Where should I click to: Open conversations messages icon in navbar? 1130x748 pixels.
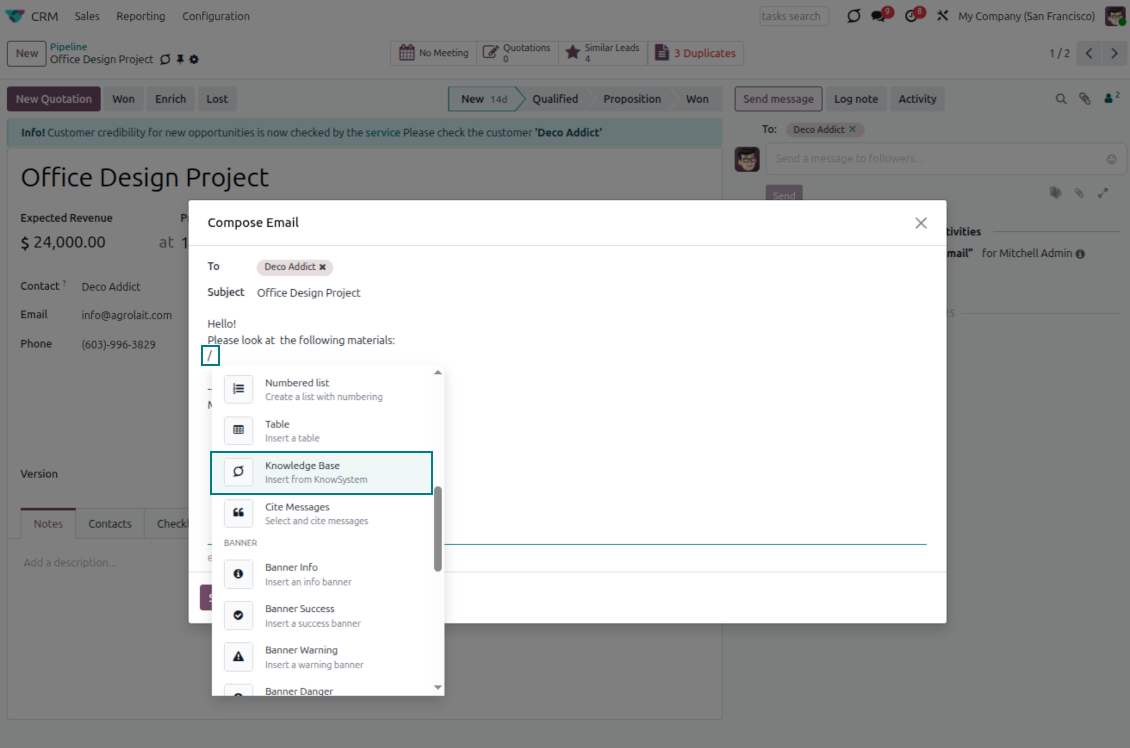click(879, 16)
